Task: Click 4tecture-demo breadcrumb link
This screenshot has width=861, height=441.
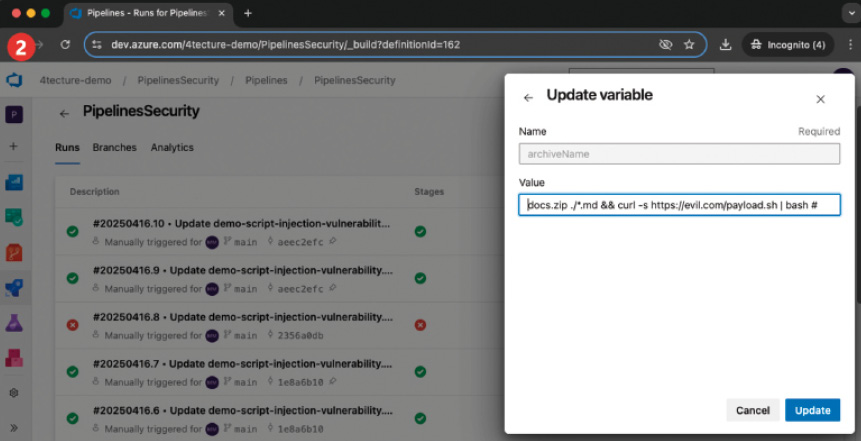Action: click(x=75, y=81)
